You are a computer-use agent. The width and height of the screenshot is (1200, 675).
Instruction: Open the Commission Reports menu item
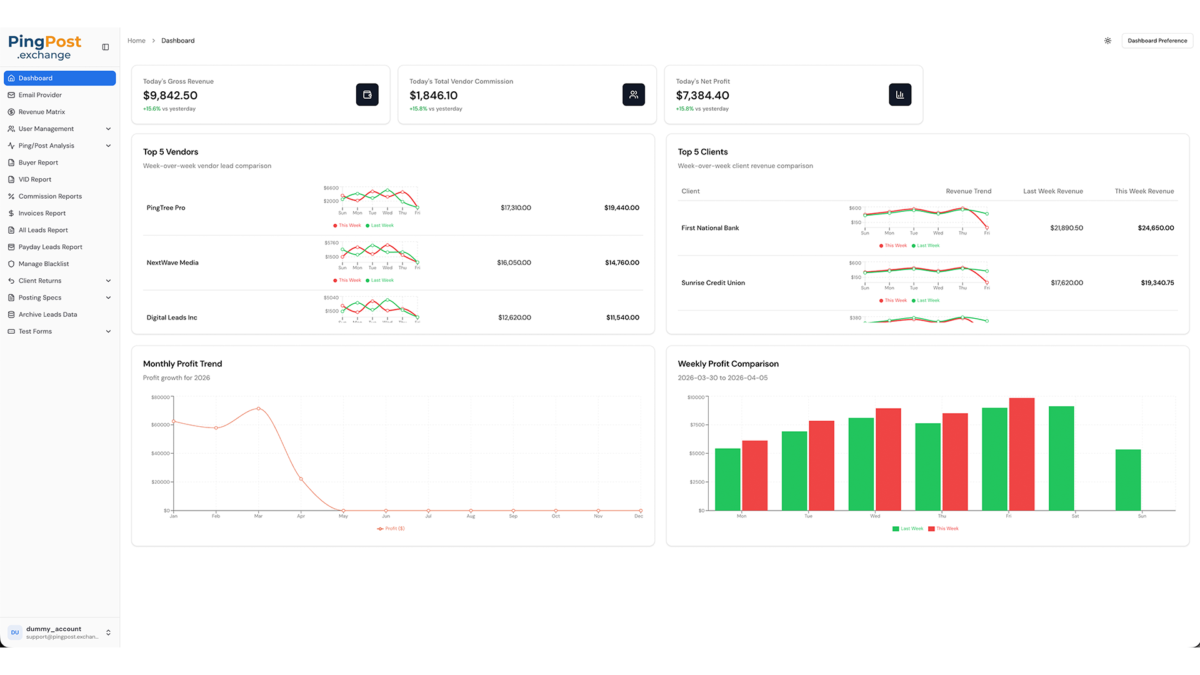coord(50,196)
